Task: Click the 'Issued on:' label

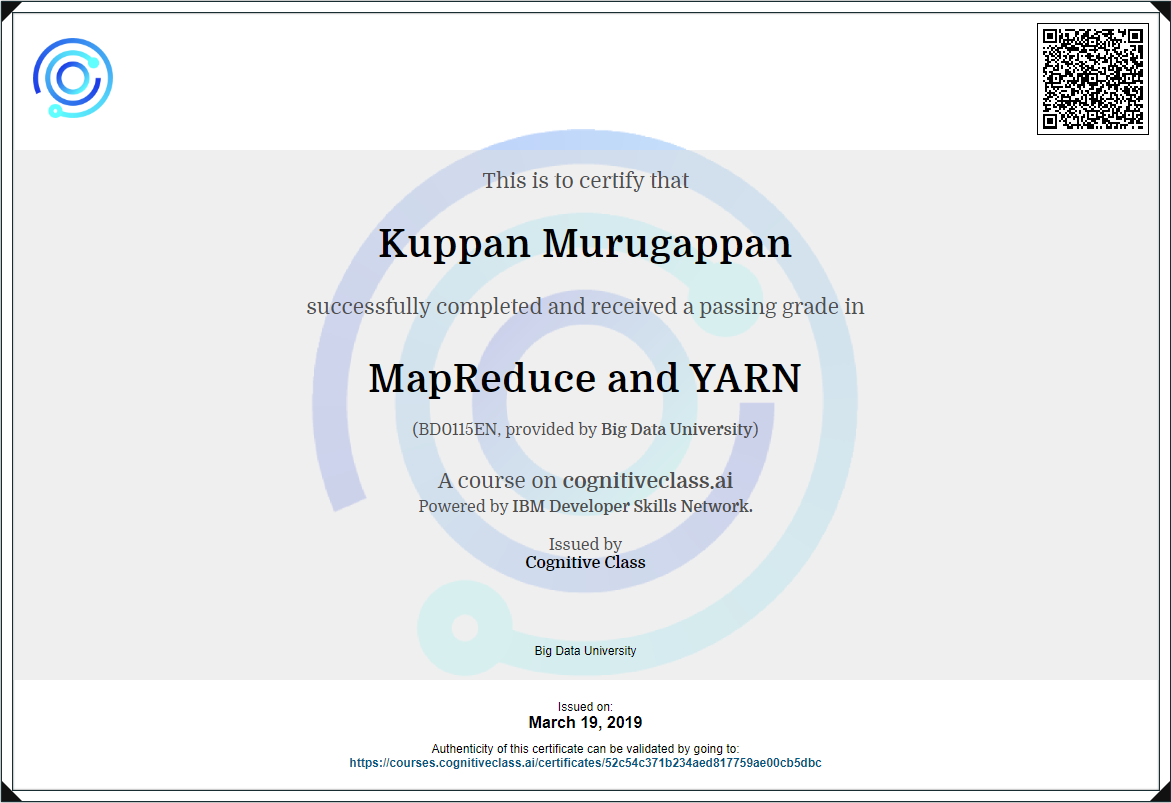Action: (586, 707)
